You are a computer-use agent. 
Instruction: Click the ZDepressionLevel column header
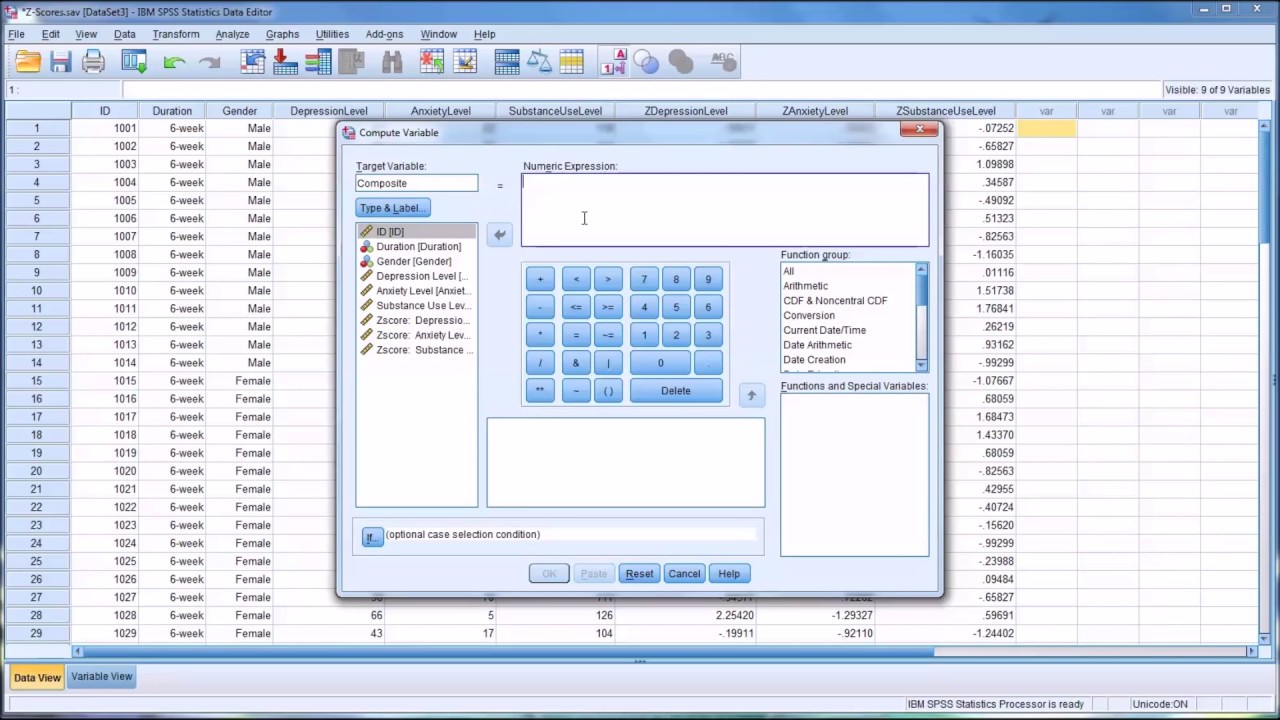pyautogui.click(x=686, y=111)
